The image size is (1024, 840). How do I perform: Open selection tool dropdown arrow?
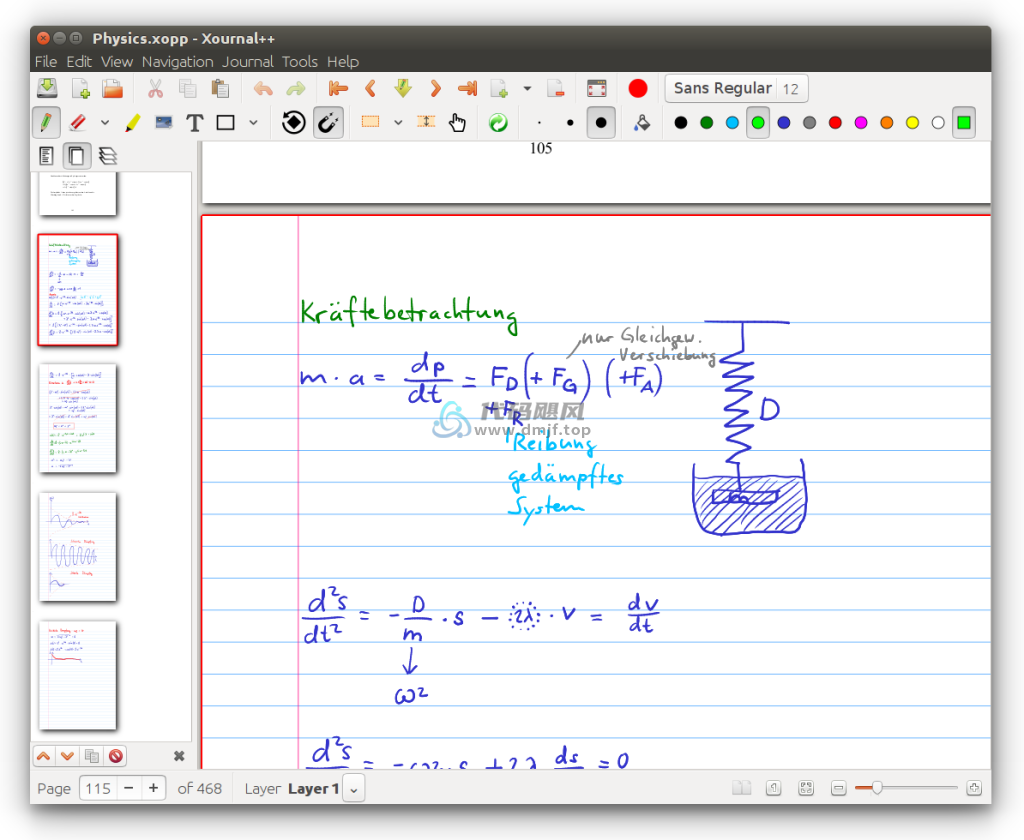coord(398,123)
